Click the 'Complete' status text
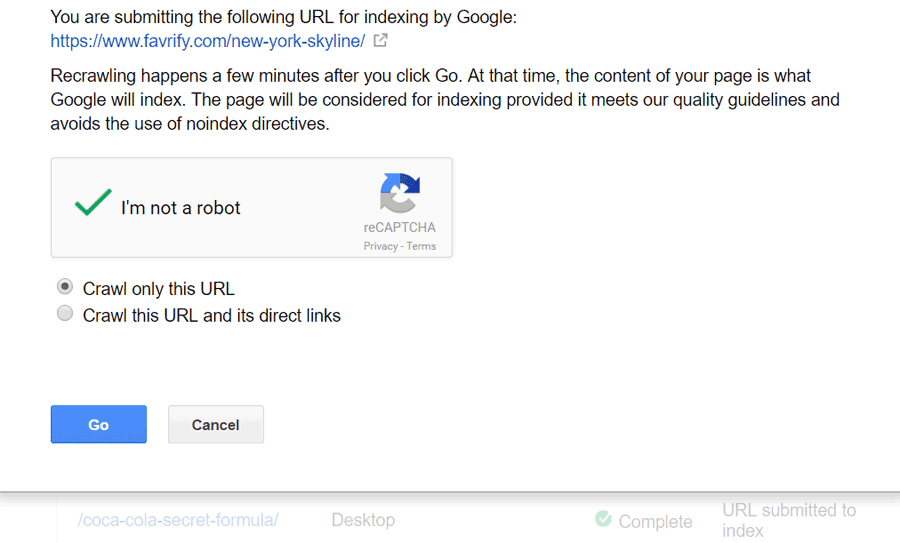 coord(655,521)
